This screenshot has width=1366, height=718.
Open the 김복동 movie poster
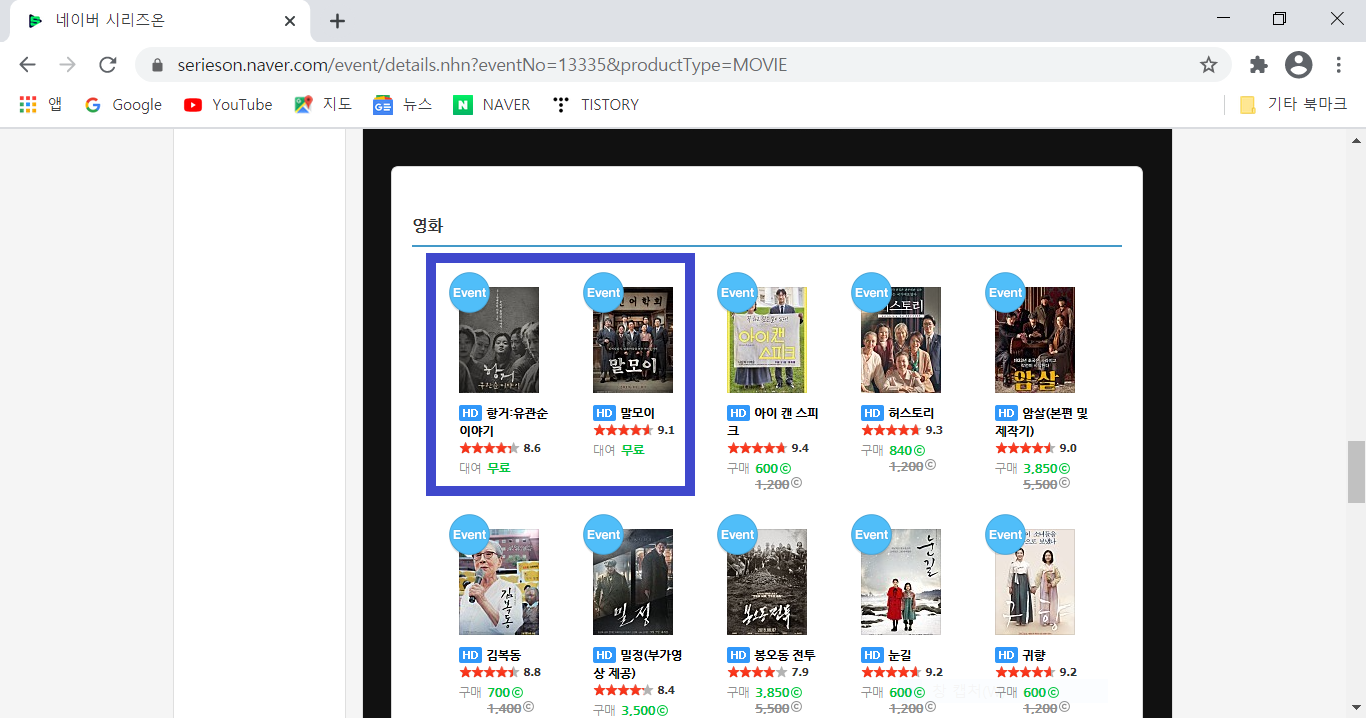pyautogui.click(x=499, y=582)
